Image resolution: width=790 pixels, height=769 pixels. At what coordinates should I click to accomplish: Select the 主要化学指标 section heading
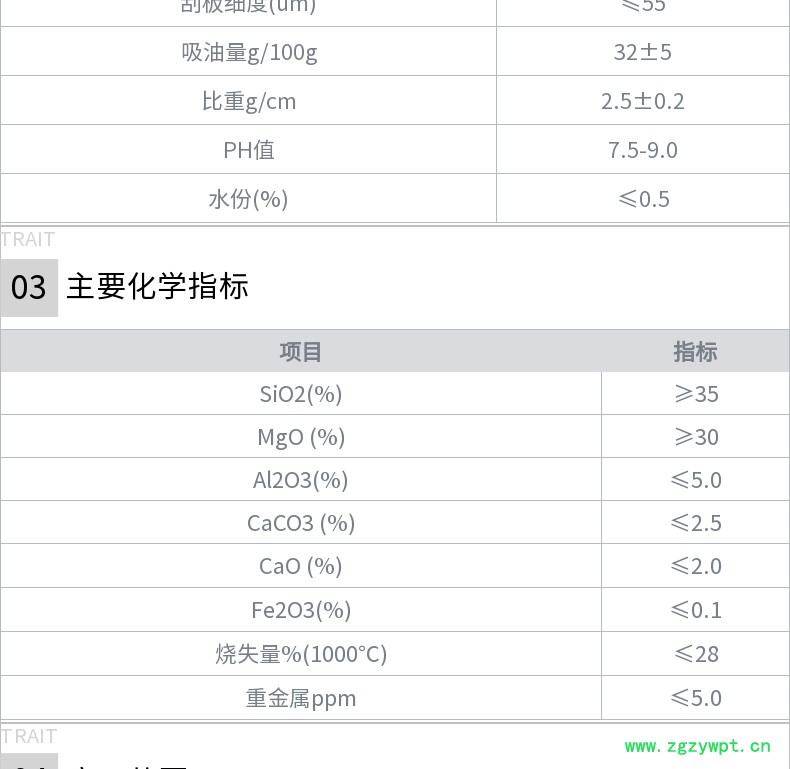158,287
